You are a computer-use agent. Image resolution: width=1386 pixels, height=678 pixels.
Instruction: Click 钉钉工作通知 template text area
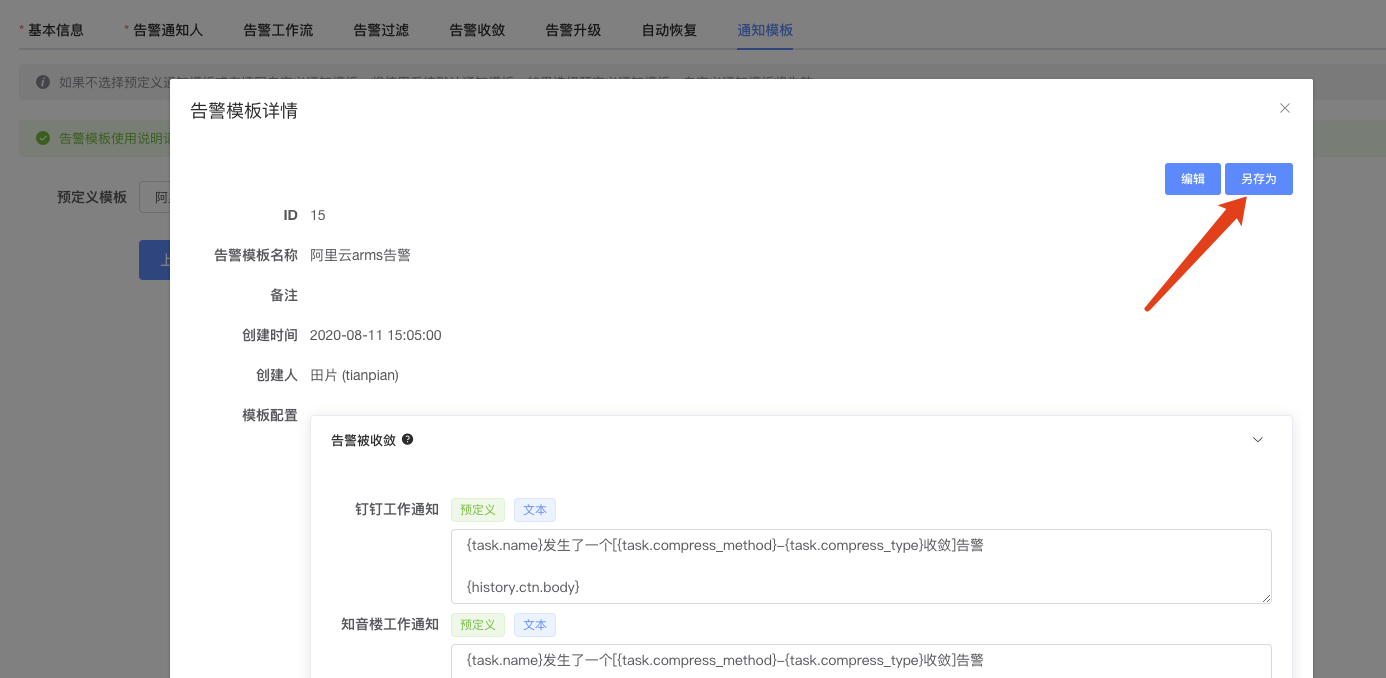point(861,566)
